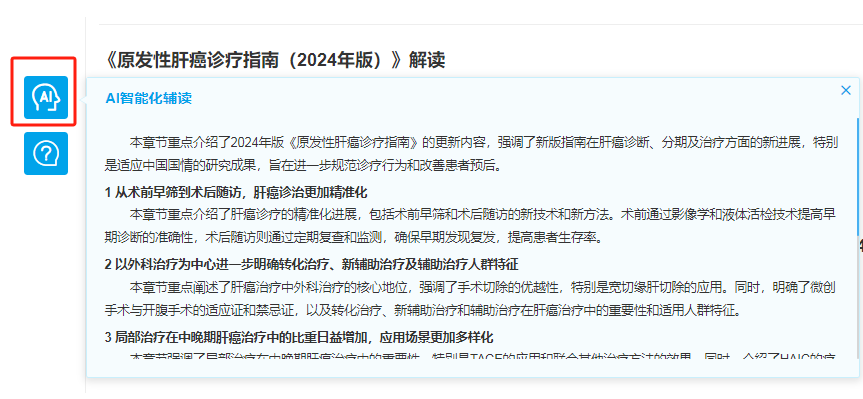Click paragraph about 外科治疗的核心地位
The image size is (863, 399).
[471, 298]
